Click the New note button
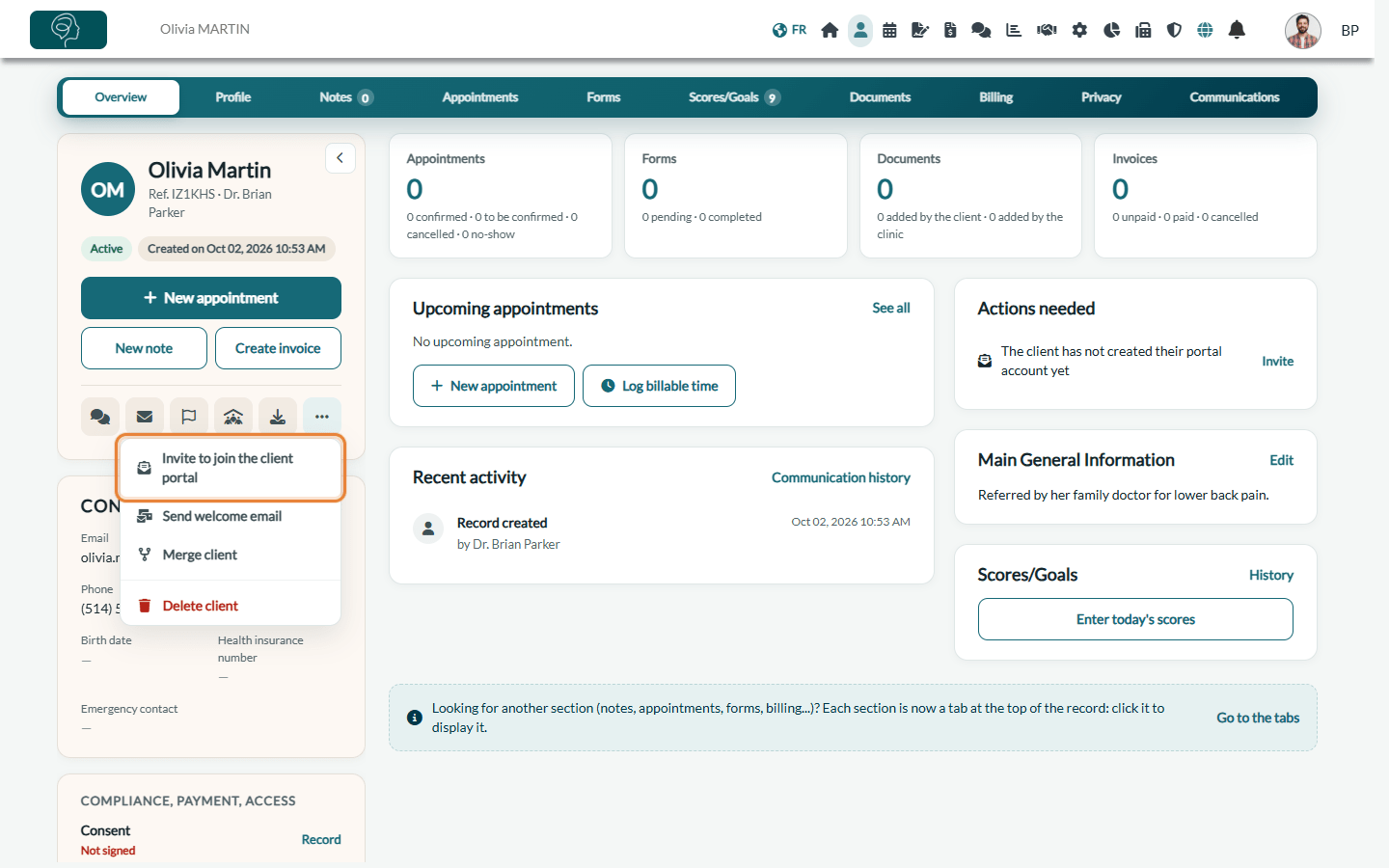The width and height of the screenshot is (1389, 868). 144,348
